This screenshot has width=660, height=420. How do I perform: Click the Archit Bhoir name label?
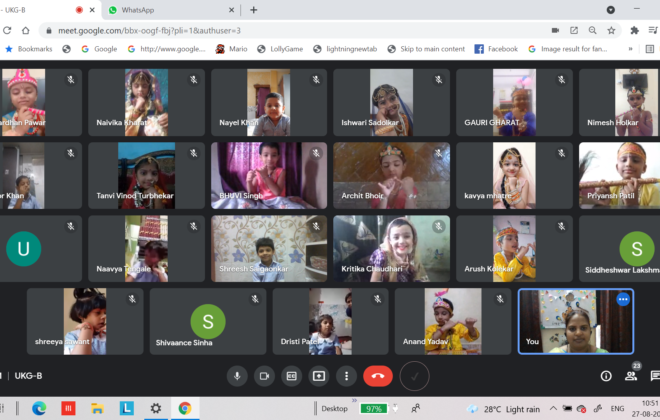(x=362, y=196)
